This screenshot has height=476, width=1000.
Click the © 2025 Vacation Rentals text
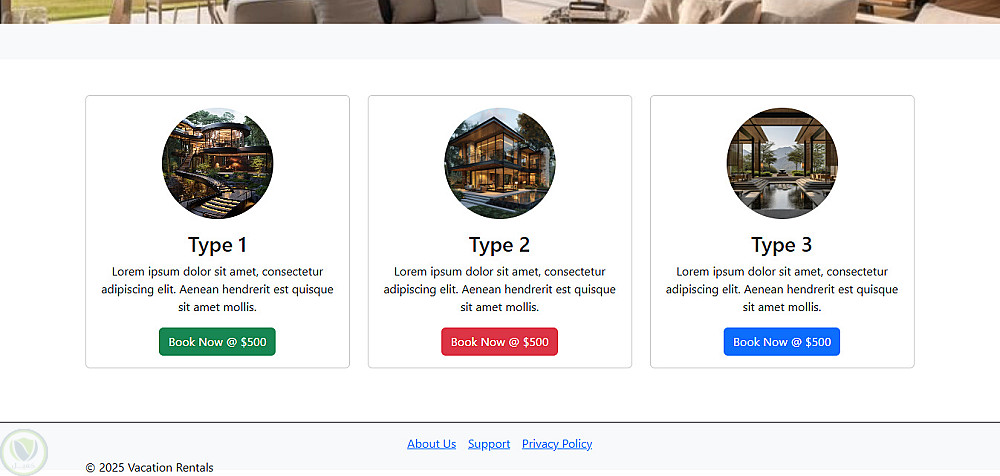pos(150,467)
